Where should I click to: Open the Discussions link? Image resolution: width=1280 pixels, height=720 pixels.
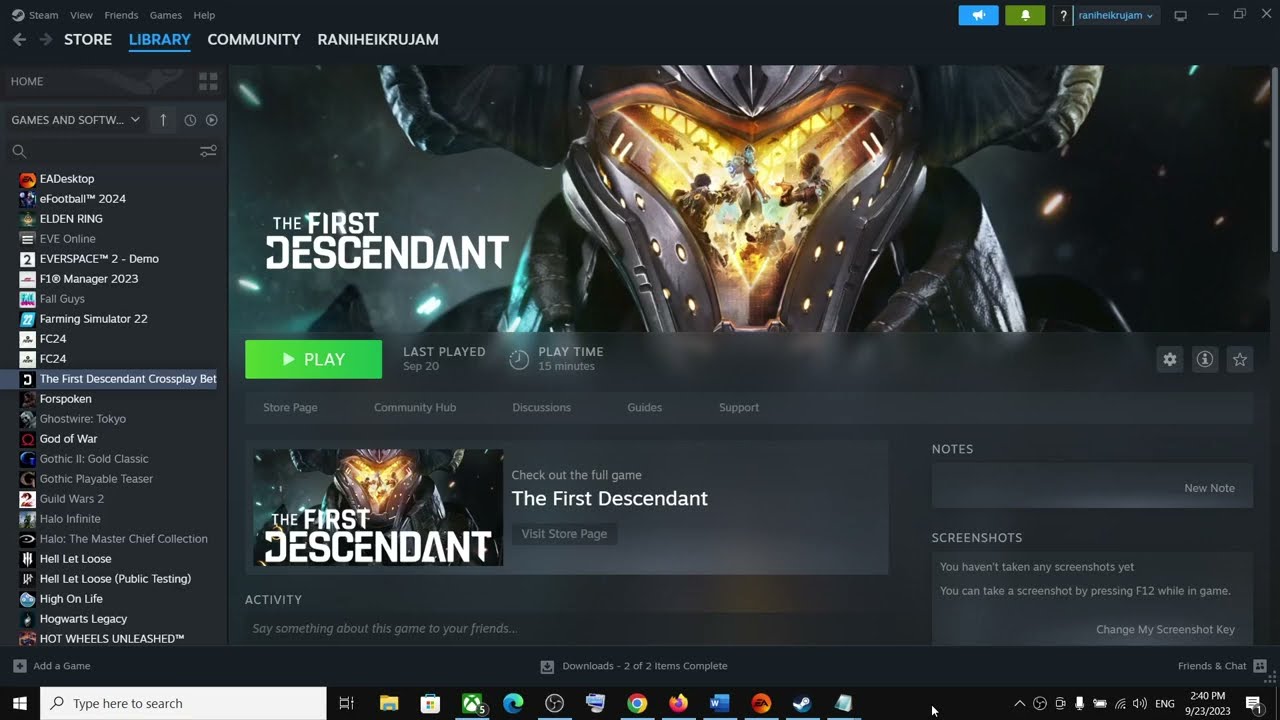click(x=541, y=407)
